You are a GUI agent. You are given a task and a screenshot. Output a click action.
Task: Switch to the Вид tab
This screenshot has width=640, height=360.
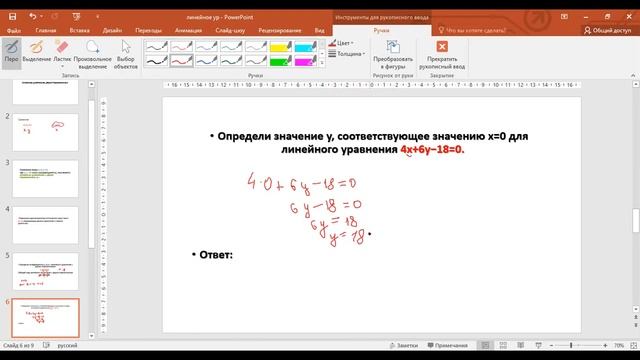319,31
